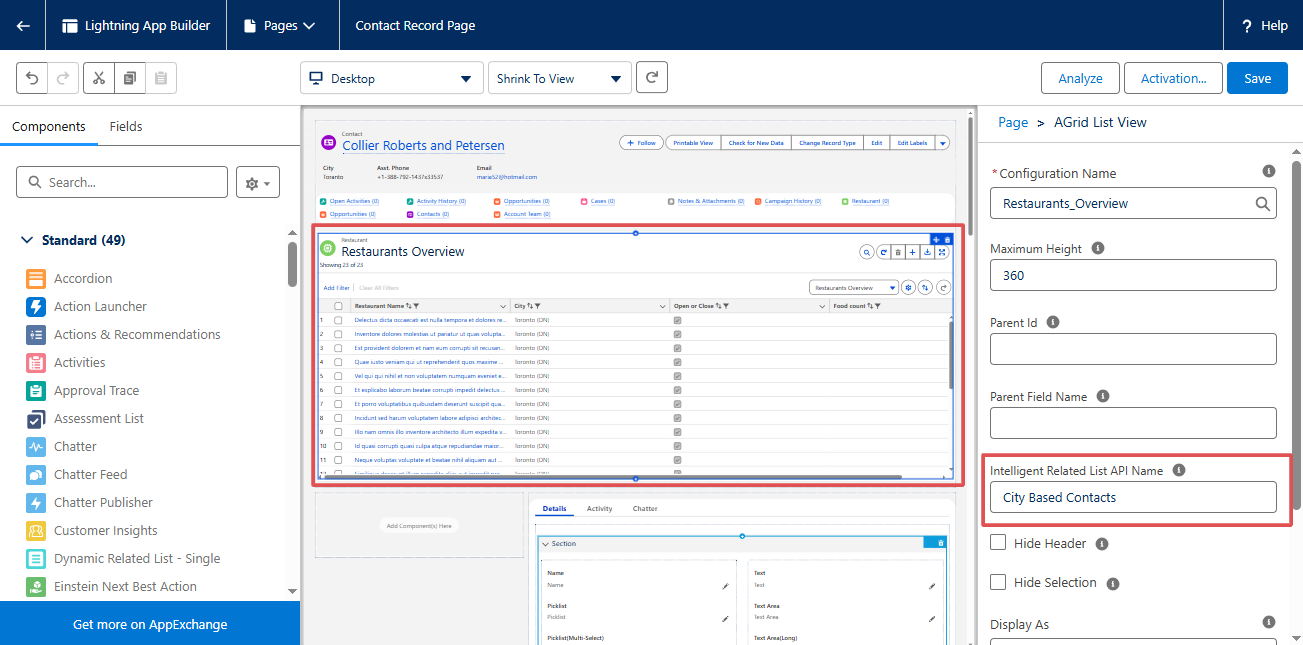Click the Action Launcher component icon
The image size is (1303, 645).
(36, 307)
